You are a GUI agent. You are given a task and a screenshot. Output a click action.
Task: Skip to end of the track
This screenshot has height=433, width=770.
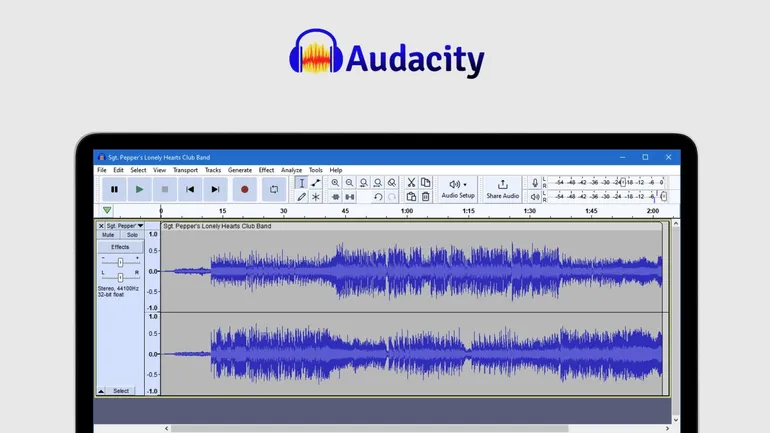click(215, 189)
